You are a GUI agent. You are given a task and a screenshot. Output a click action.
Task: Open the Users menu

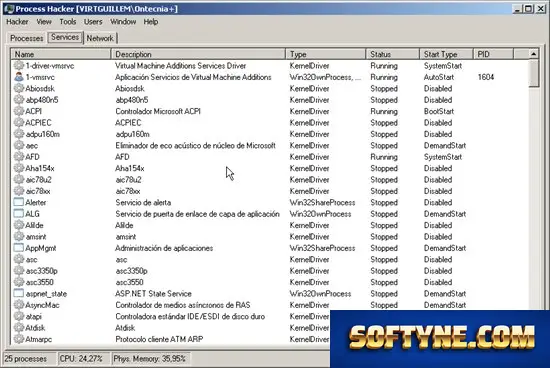[x=93, y=22]
